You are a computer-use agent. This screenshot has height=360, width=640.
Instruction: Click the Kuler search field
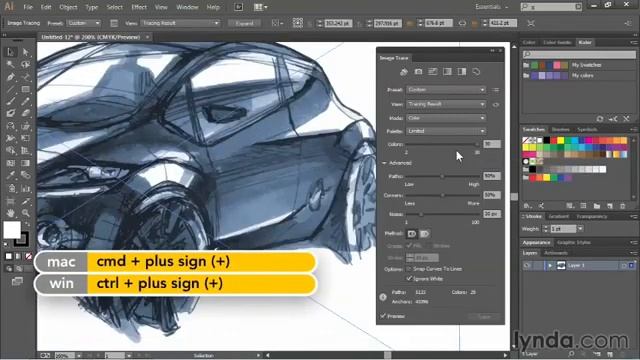579,54
